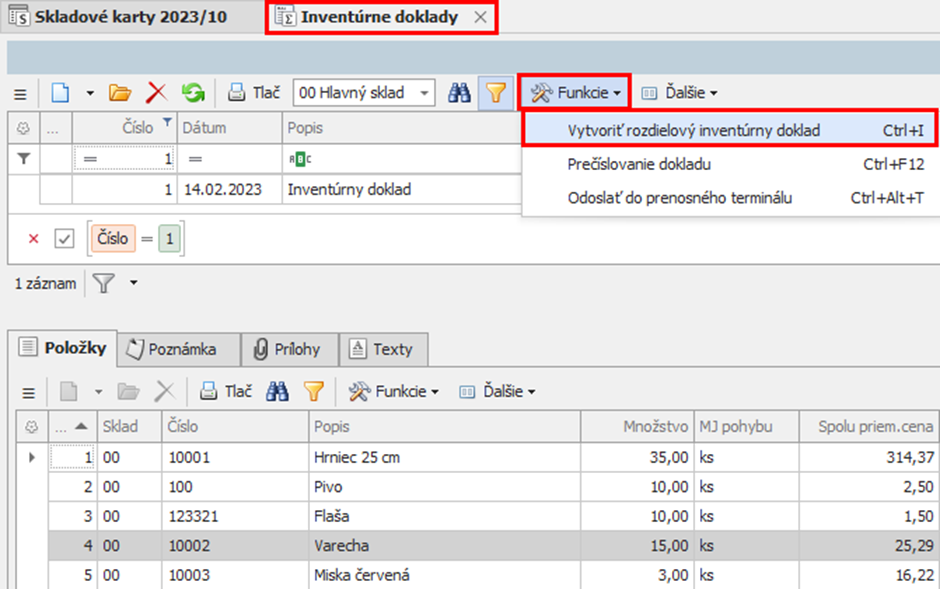Close the Inventúrne doklady tab
Viewport: 940px width, 589px height.
tap(480, 17)
